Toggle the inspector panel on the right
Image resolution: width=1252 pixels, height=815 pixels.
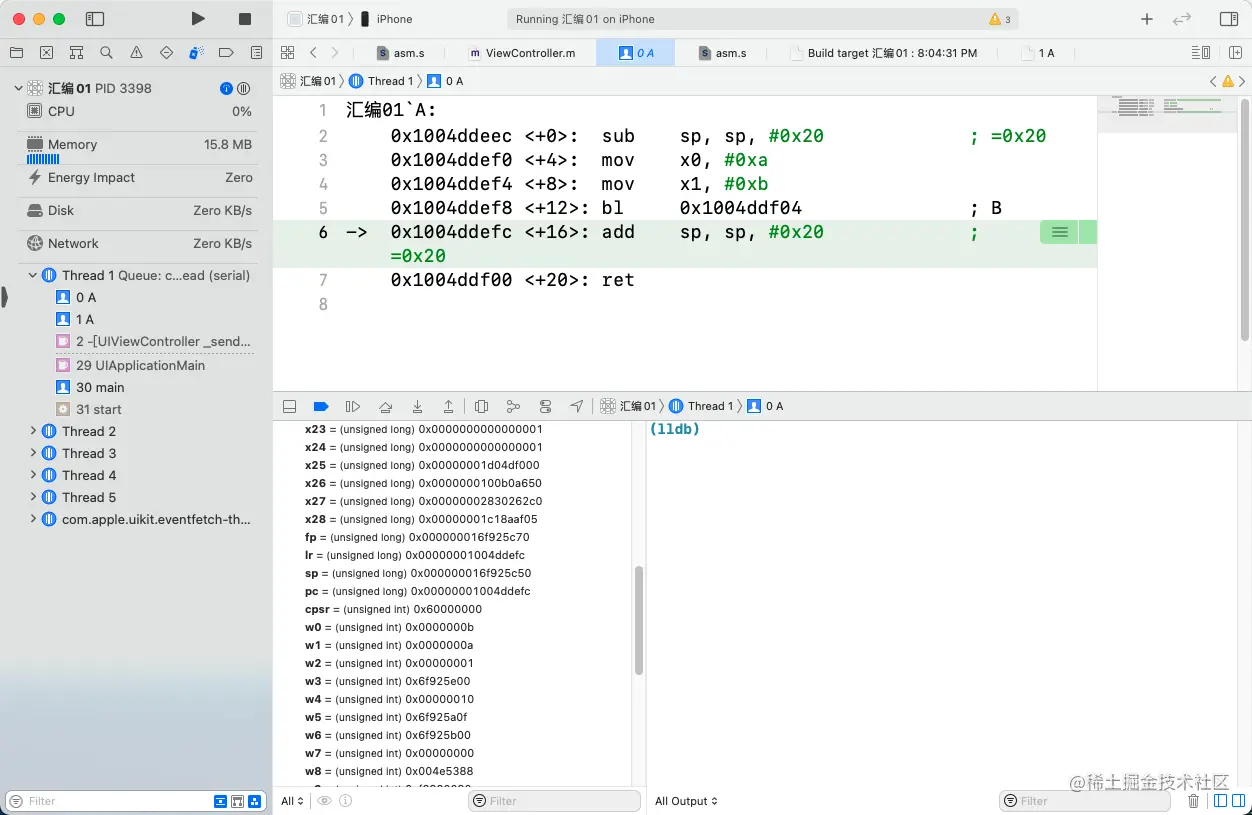click(x=1229, y=19)
